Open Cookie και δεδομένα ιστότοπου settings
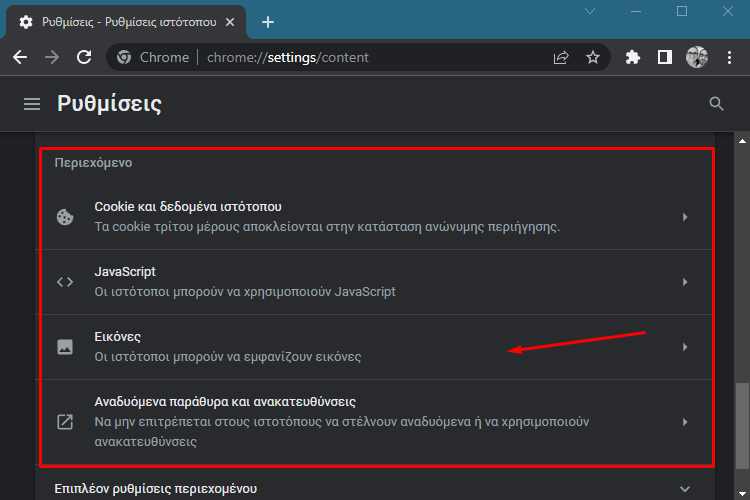 tap(376, 217)
